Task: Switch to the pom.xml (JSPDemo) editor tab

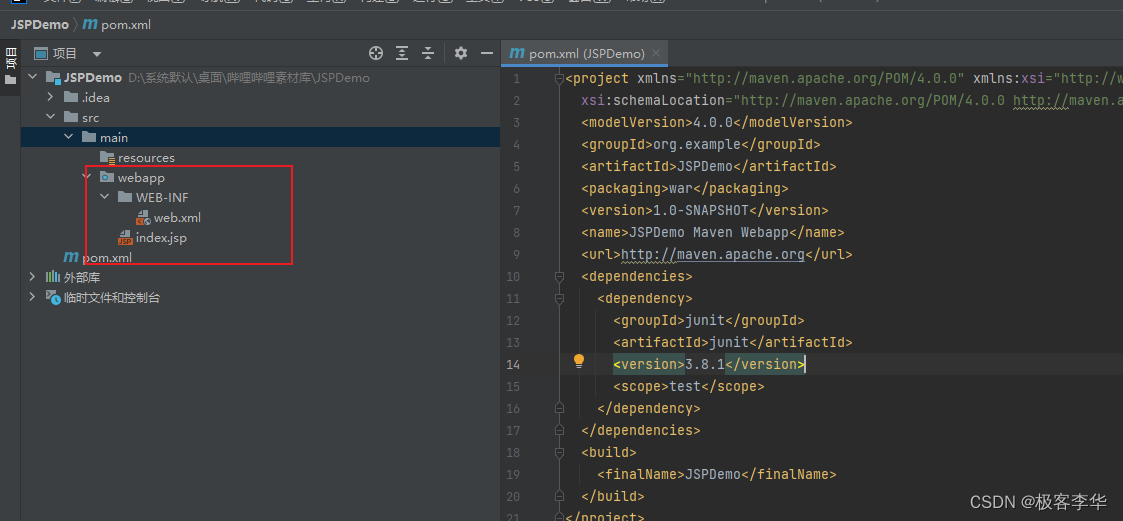Action: pos(585,54)
